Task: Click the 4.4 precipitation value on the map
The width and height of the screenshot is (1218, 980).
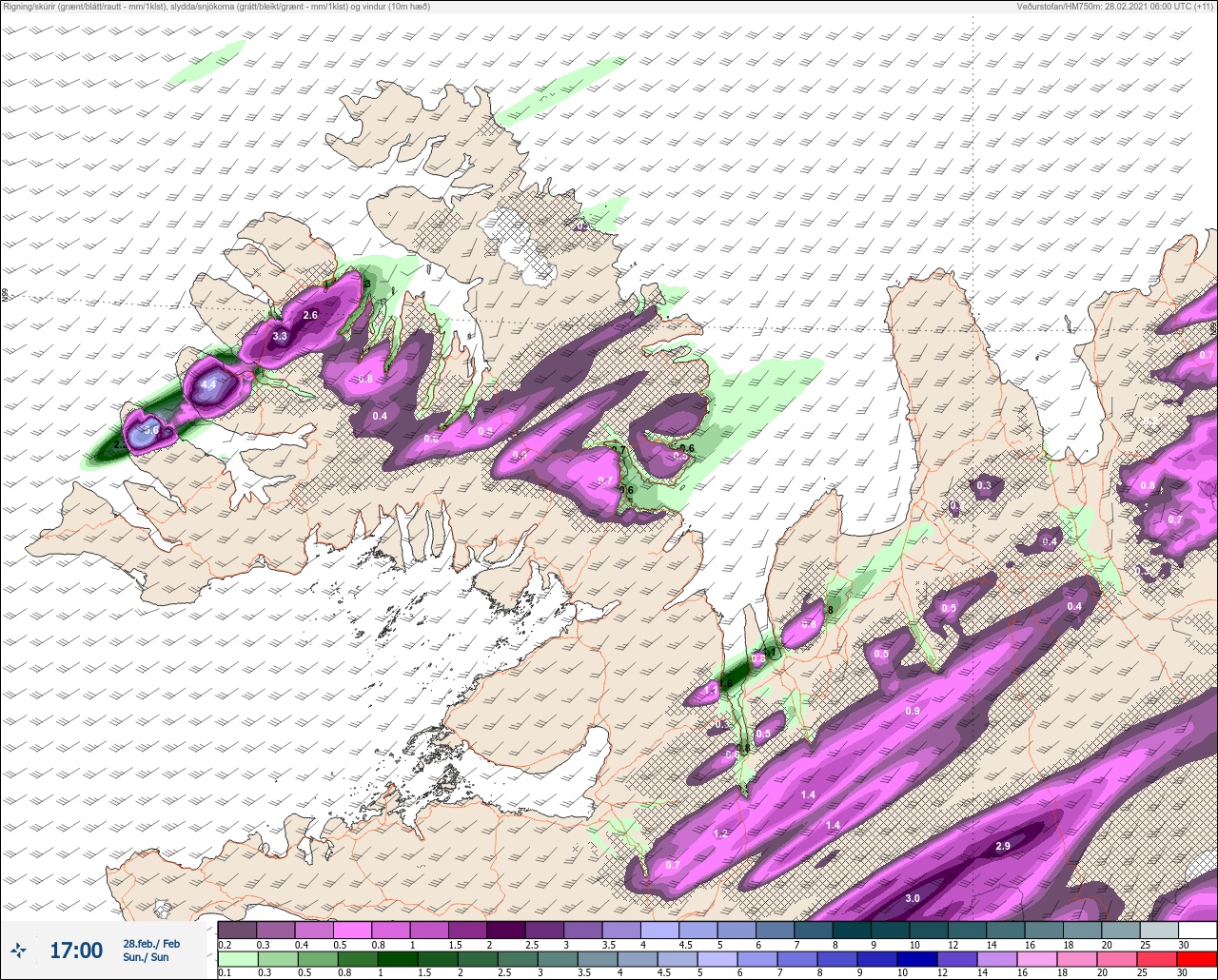Action: click(207, 385)
